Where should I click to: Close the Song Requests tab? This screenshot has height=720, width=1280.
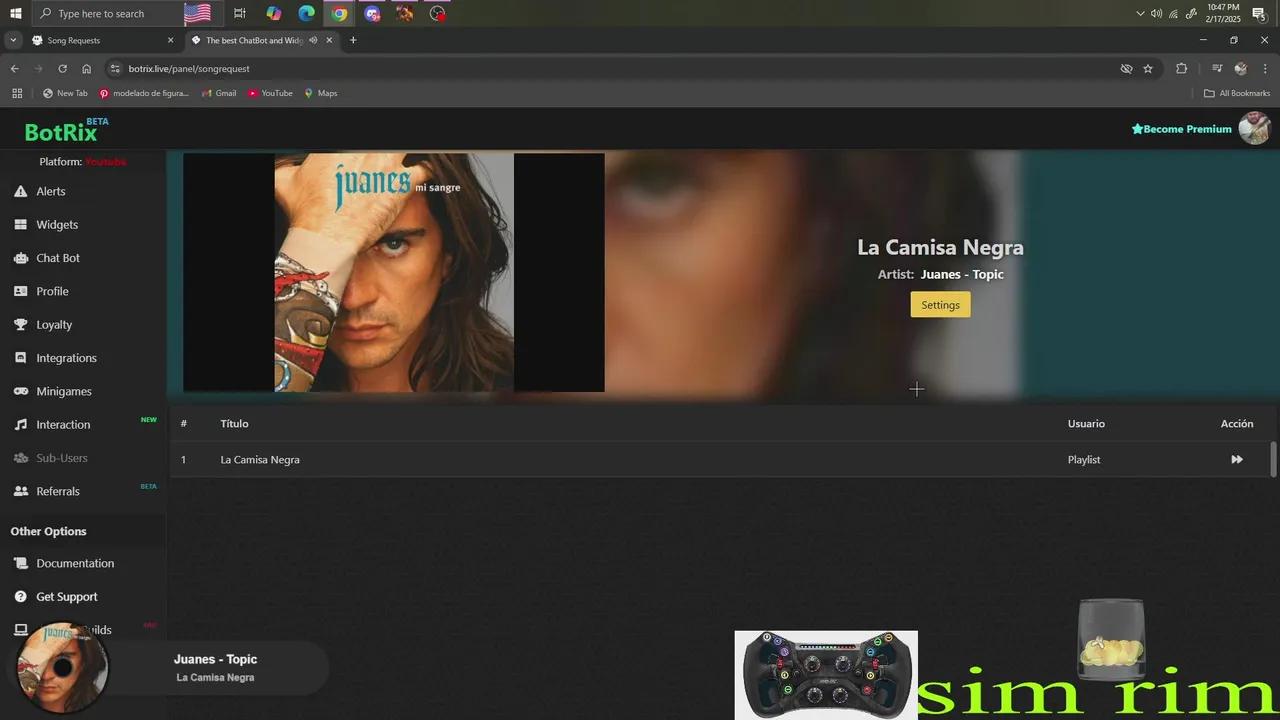[170, 40]
